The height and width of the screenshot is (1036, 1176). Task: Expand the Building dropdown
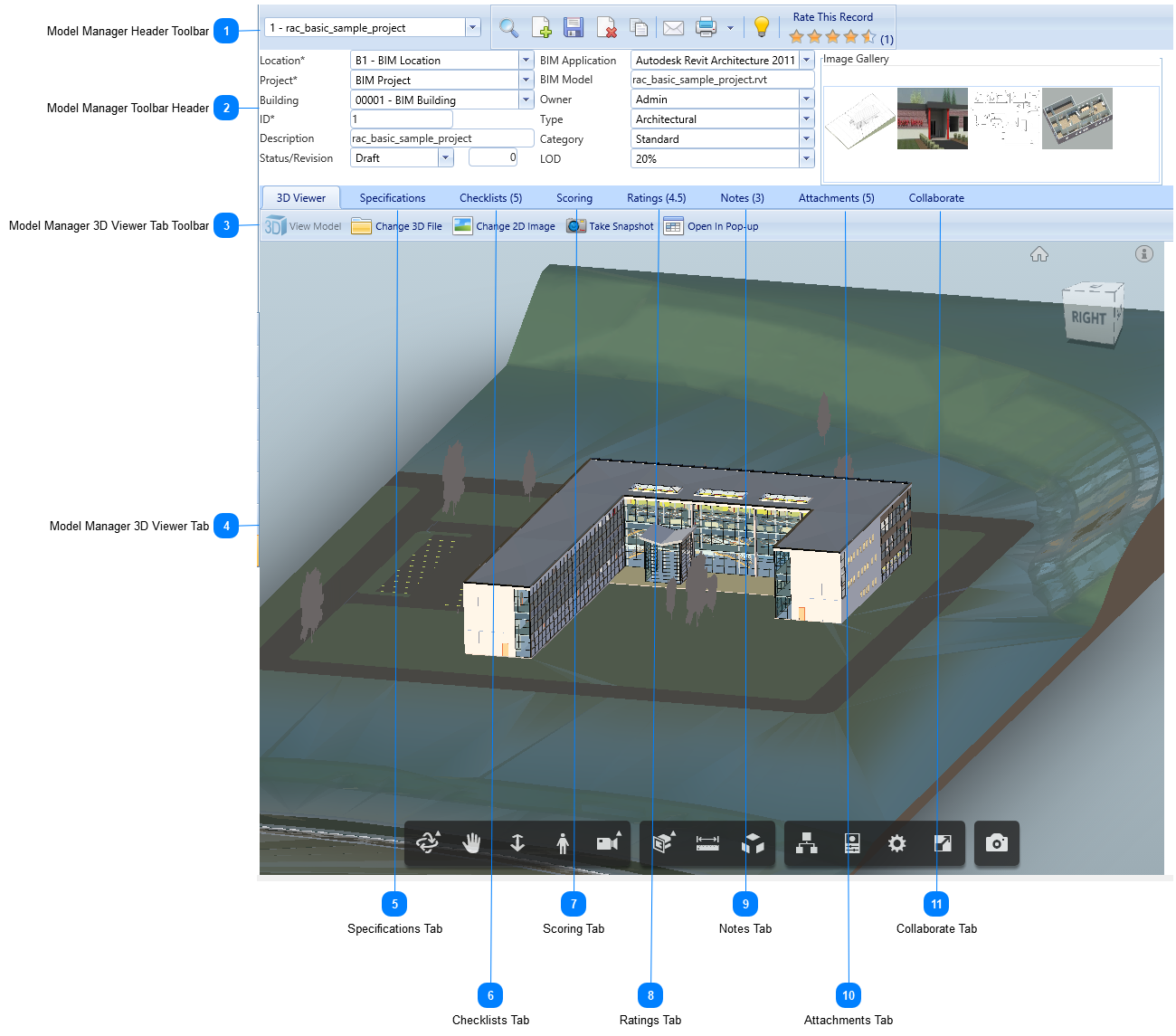526,100
